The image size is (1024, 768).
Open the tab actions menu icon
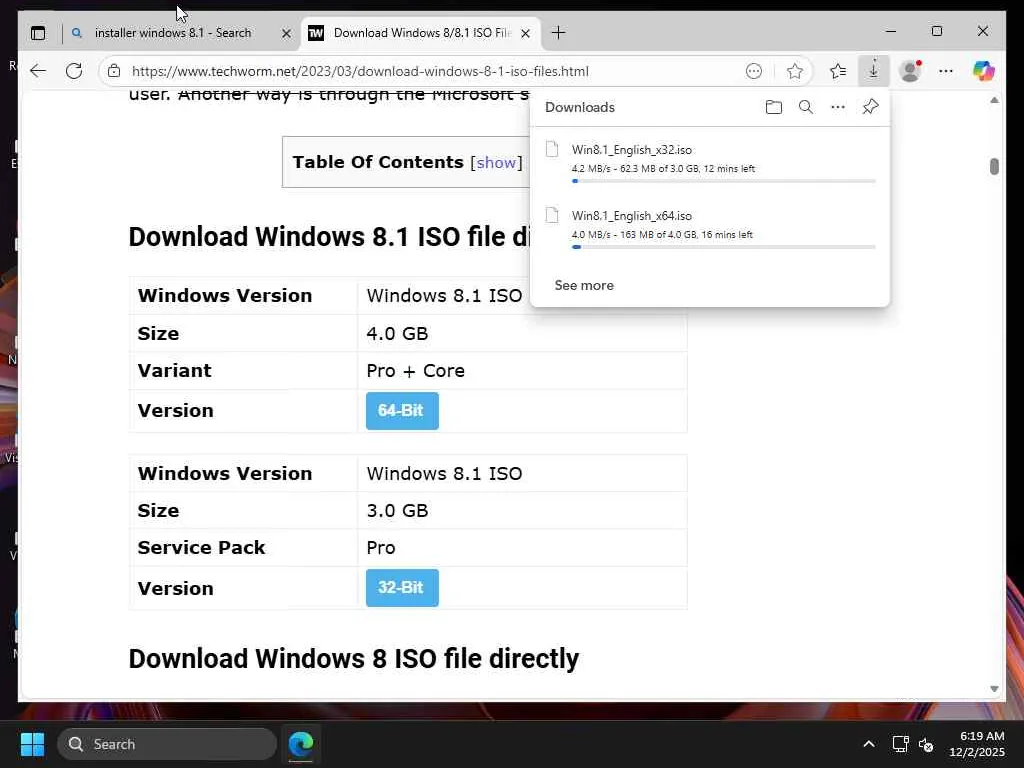pos(39,33)
